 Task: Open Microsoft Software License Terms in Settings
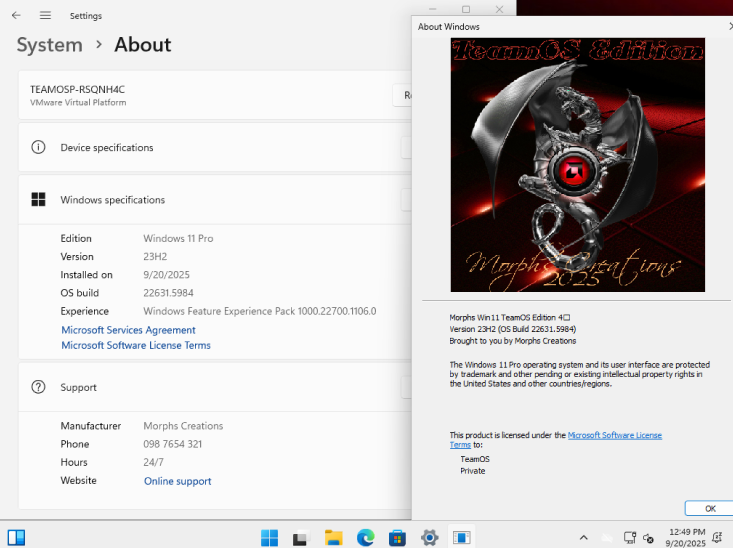(x=136, y=345)
